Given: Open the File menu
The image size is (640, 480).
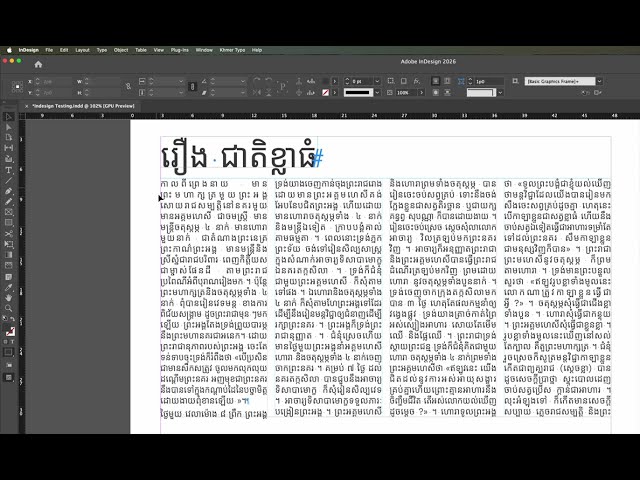Looking at the screenshot, I should tap(49, 50).
